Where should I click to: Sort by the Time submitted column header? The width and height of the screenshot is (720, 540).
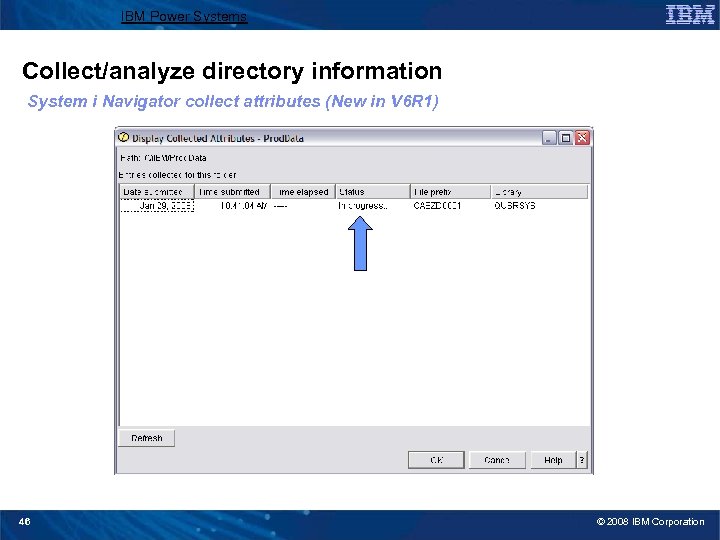tap(232, 192)
